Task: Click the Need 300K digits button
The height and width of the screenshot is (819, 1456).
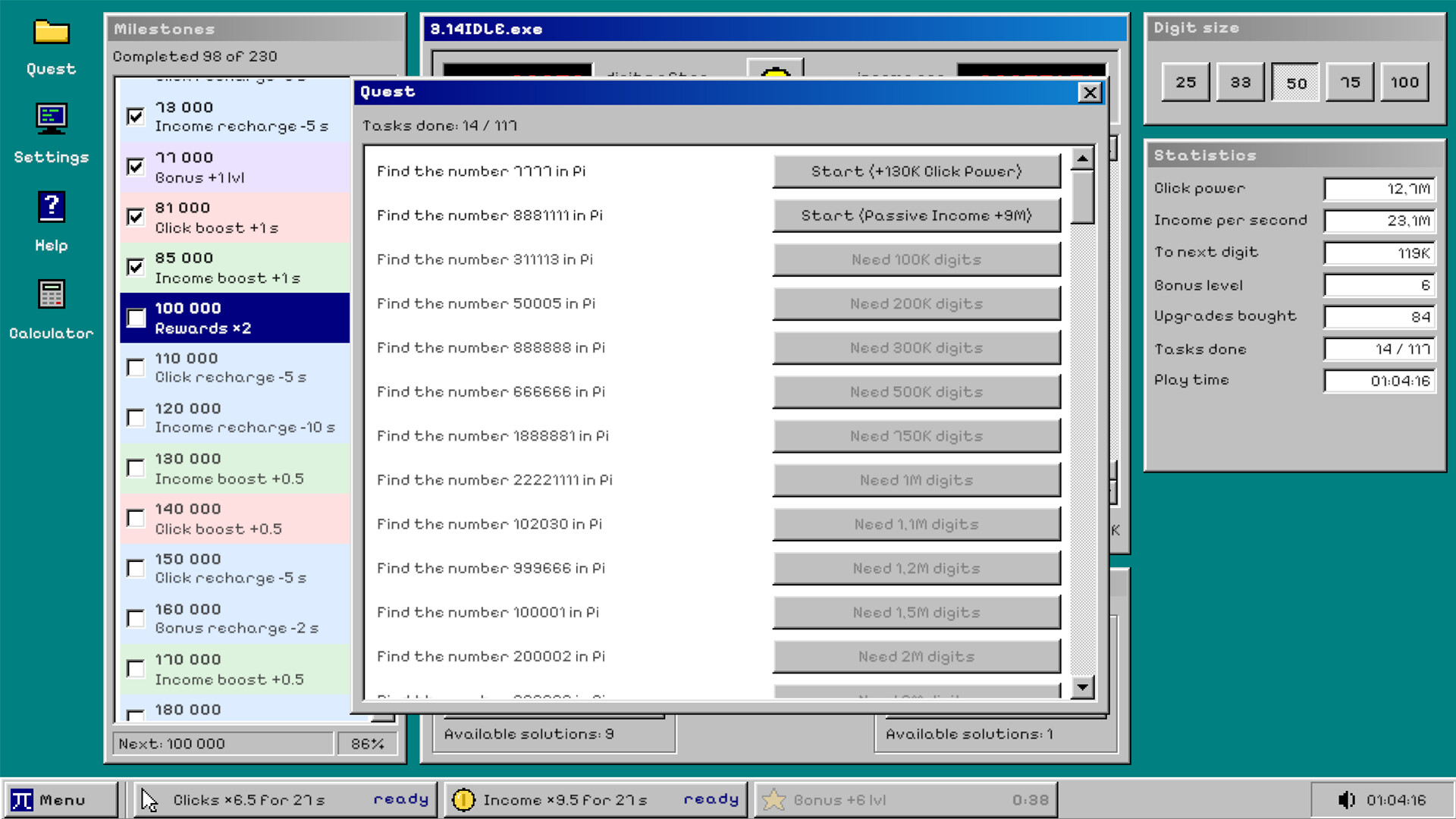Action: pyautogui.click(x=916, y=348)
